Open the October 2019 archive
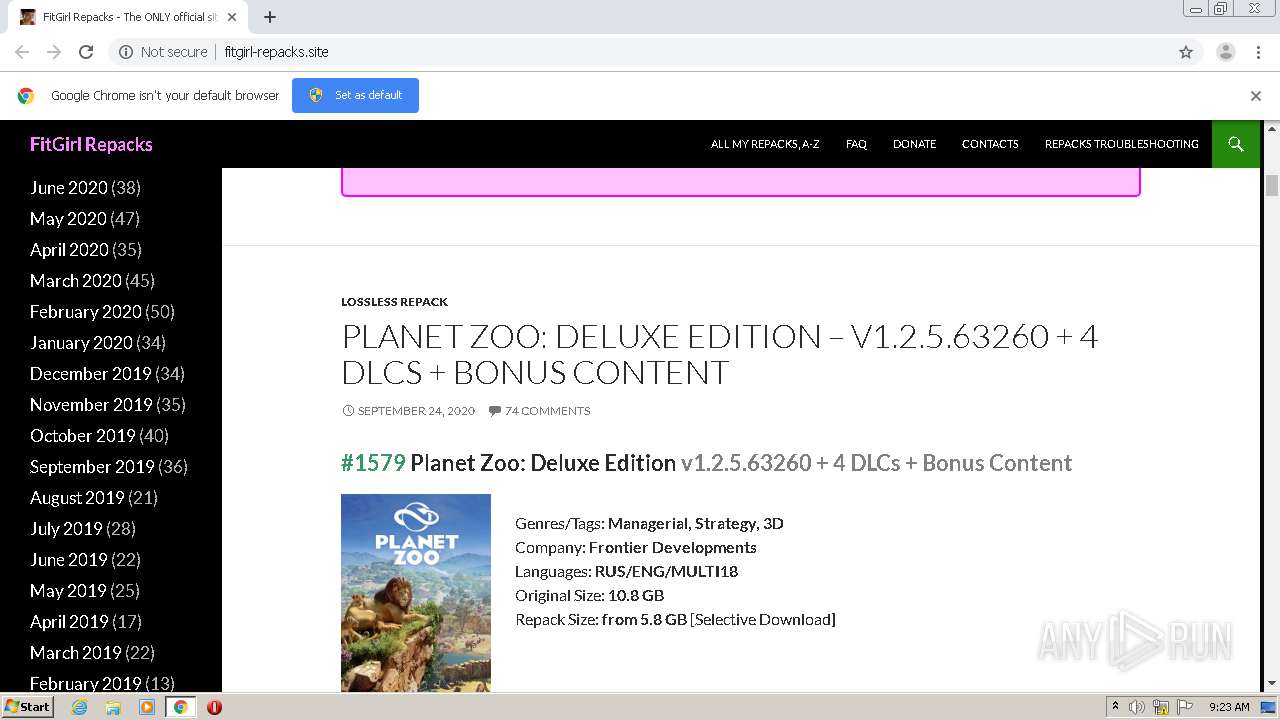1280x720 pixels. [82, 436]
